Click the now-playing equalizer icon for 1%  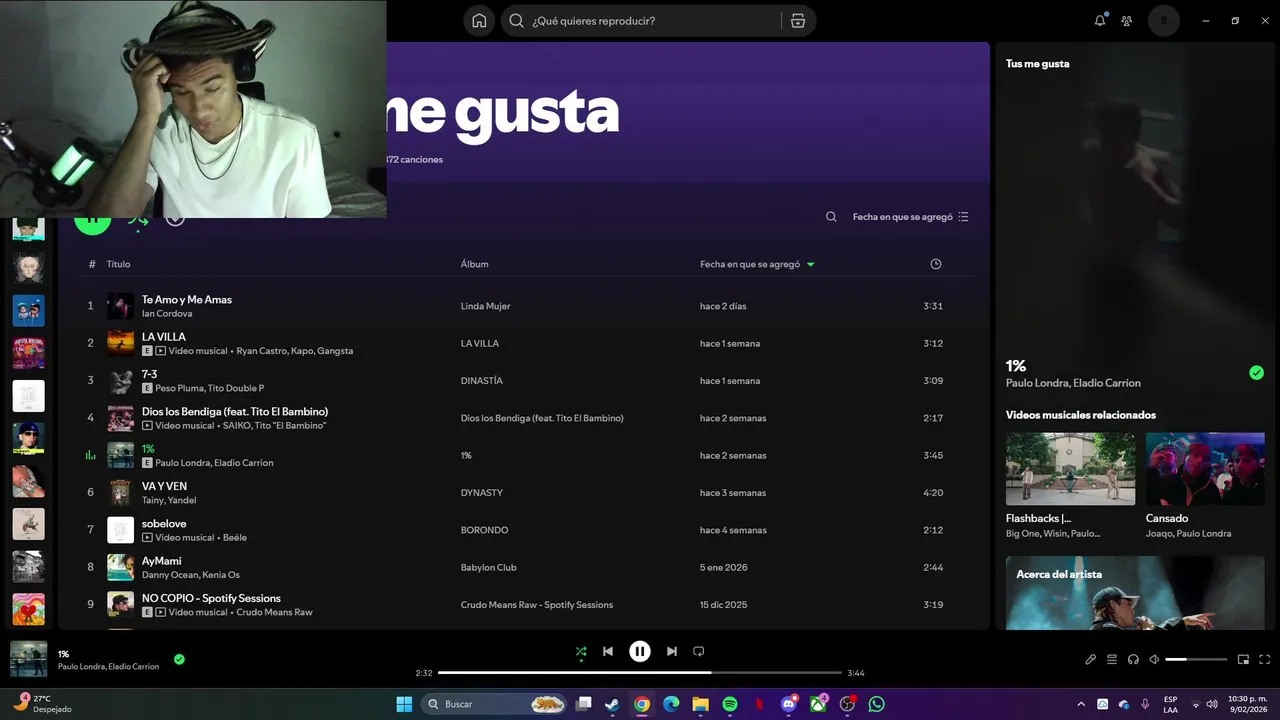coord(90,455)
